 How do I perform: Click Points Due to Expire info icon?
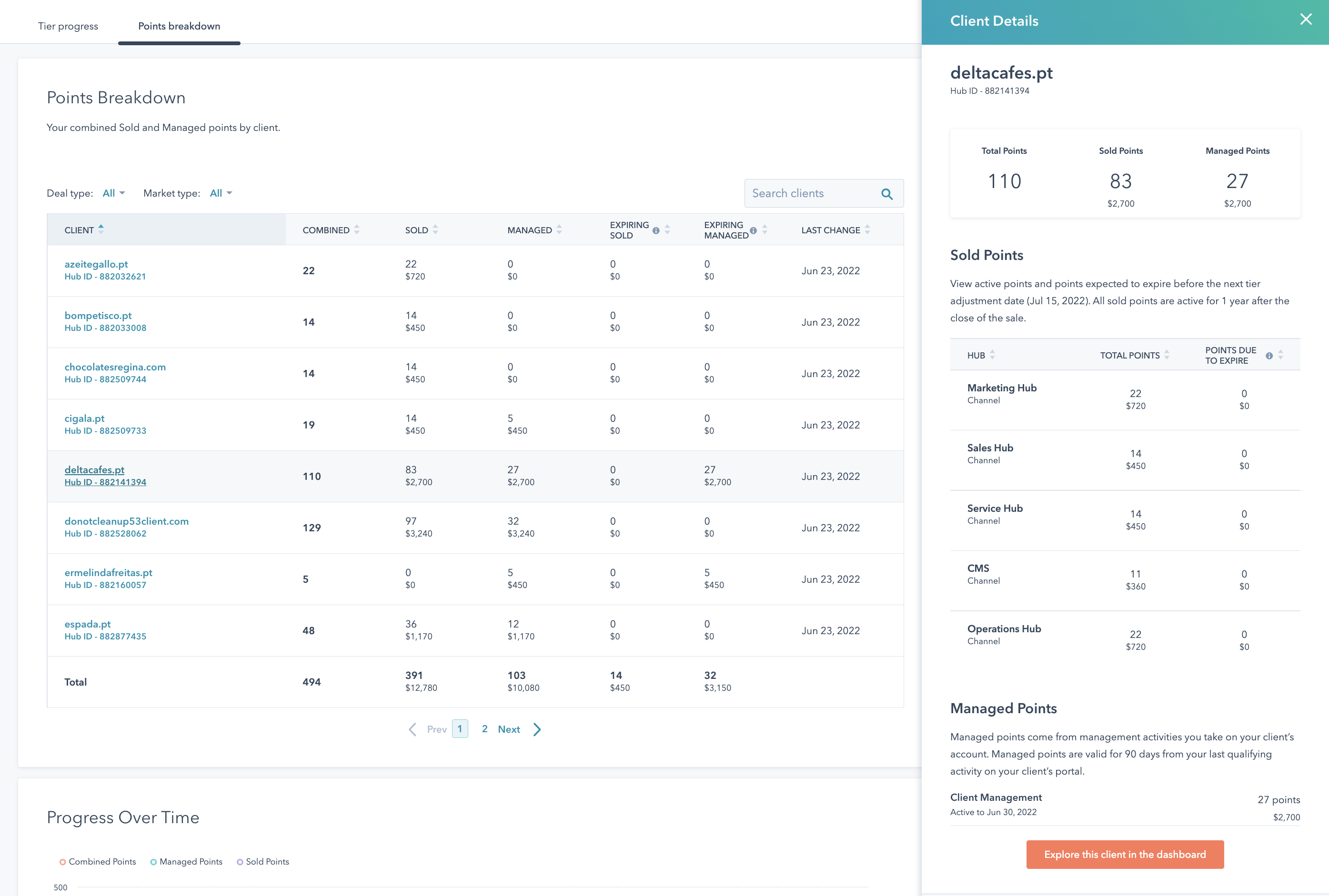coord(1269,356)
